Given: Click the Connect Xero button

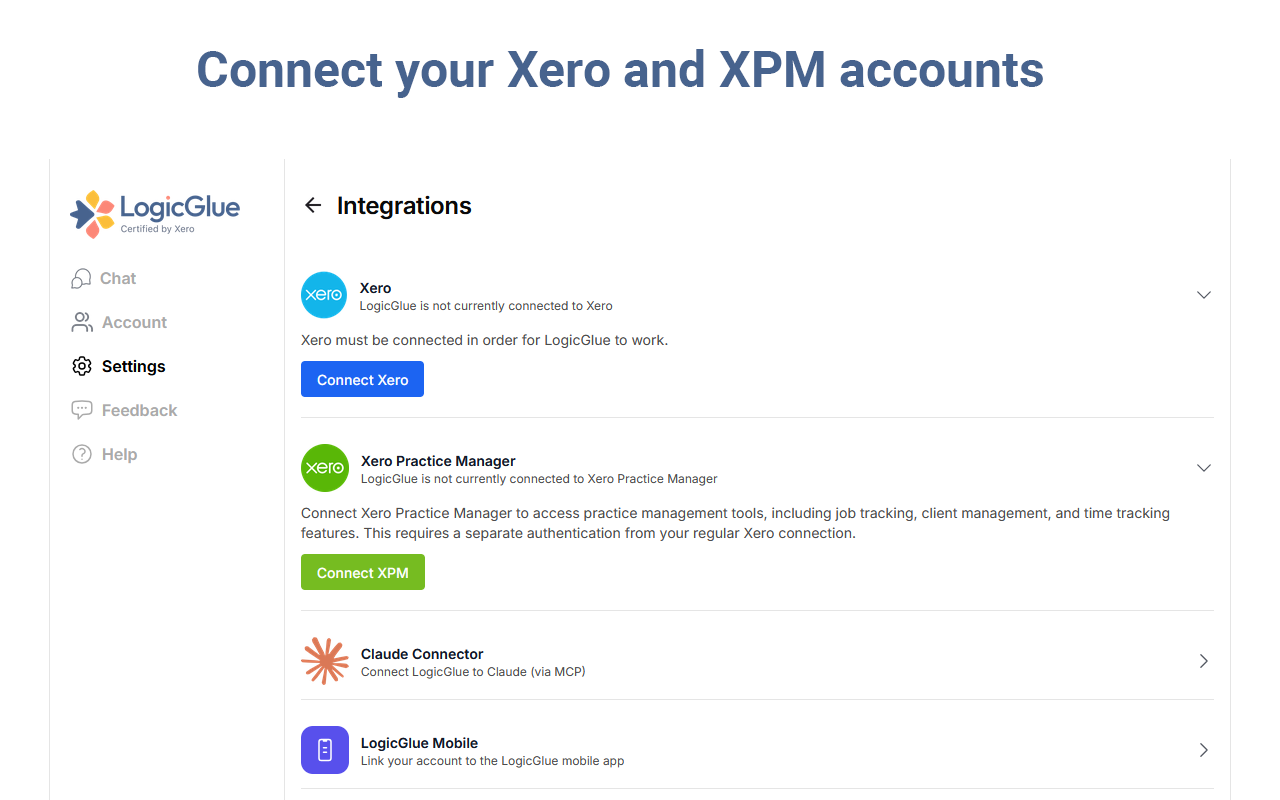Looking at the screenshot, I should tap(362, 379).
